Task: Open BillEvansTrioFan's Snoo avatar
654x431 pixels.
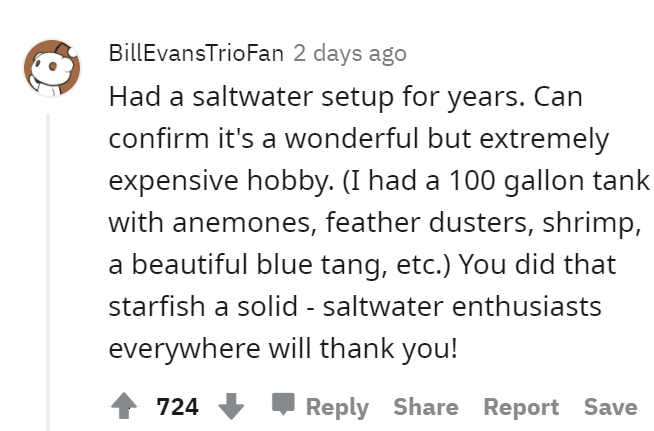Action: point(52,68)
